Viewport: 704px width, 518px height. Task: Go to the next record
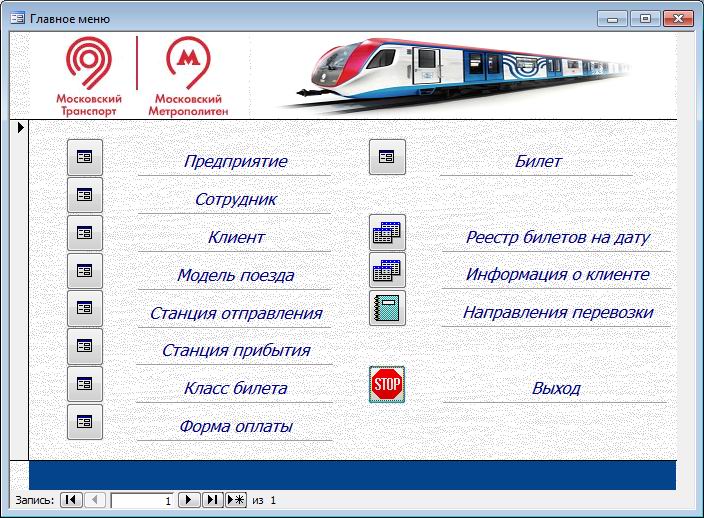click(188, 500)
